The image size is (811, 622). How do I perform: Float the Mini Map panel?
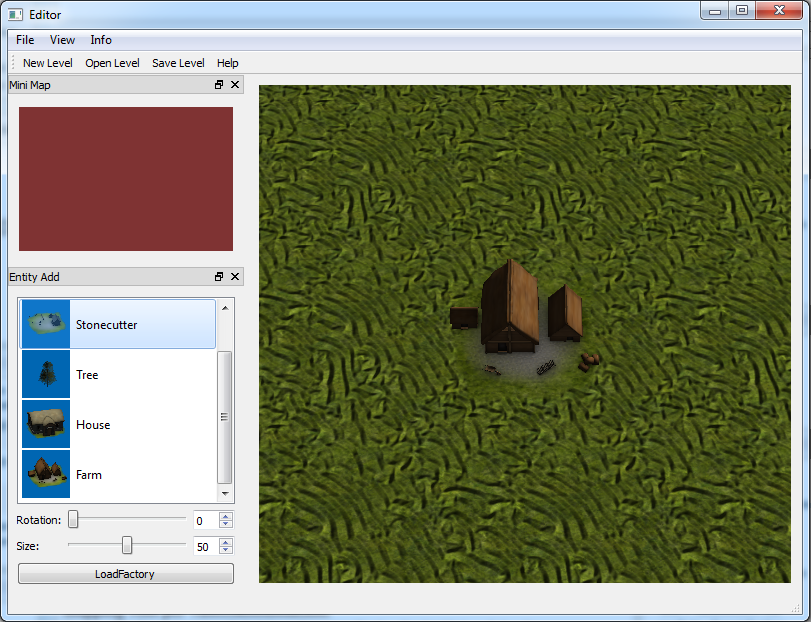tap(219, 85)
